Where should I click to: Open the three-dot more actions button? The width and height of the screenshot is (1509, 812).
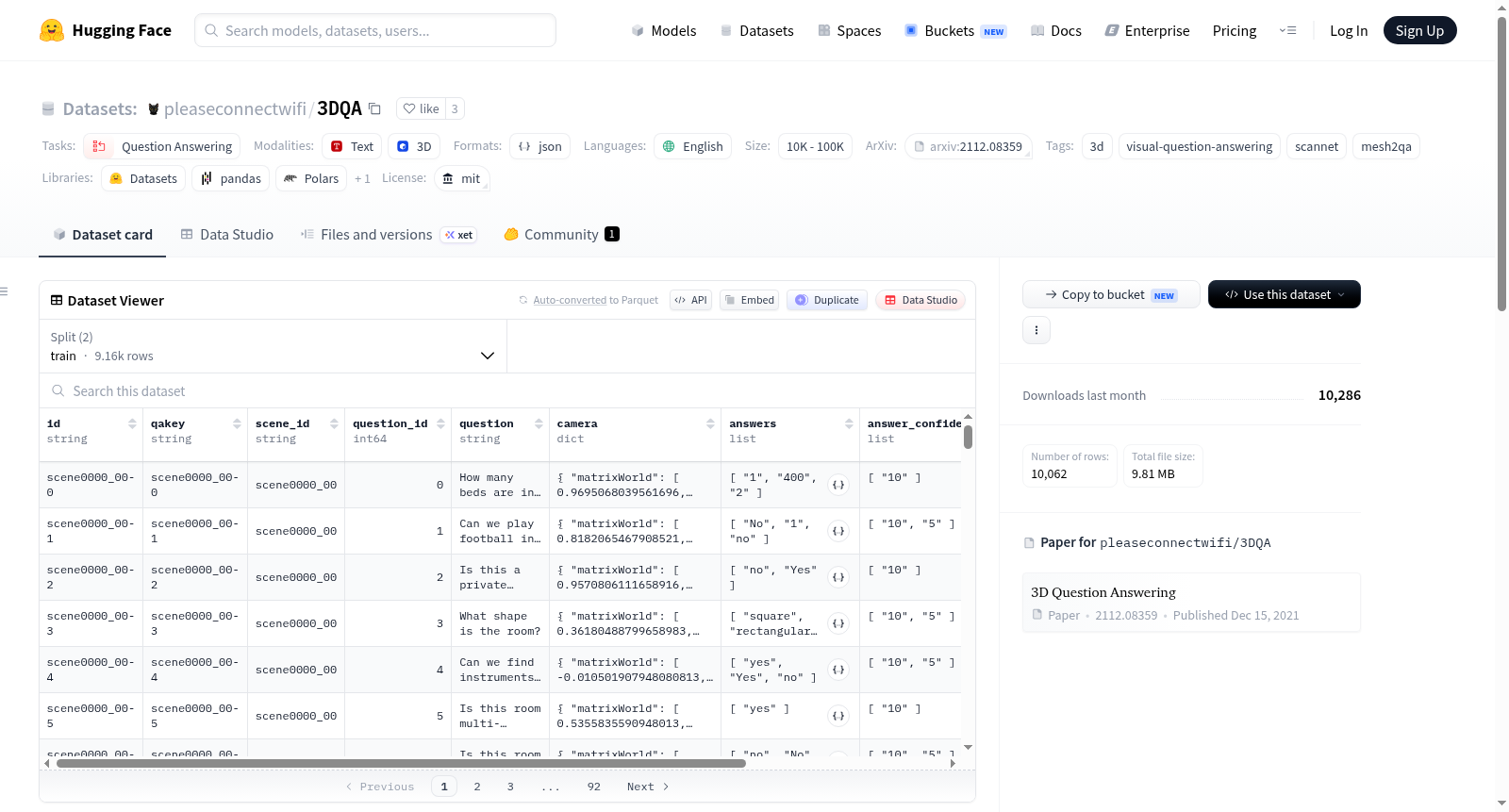click(1036, 330)
